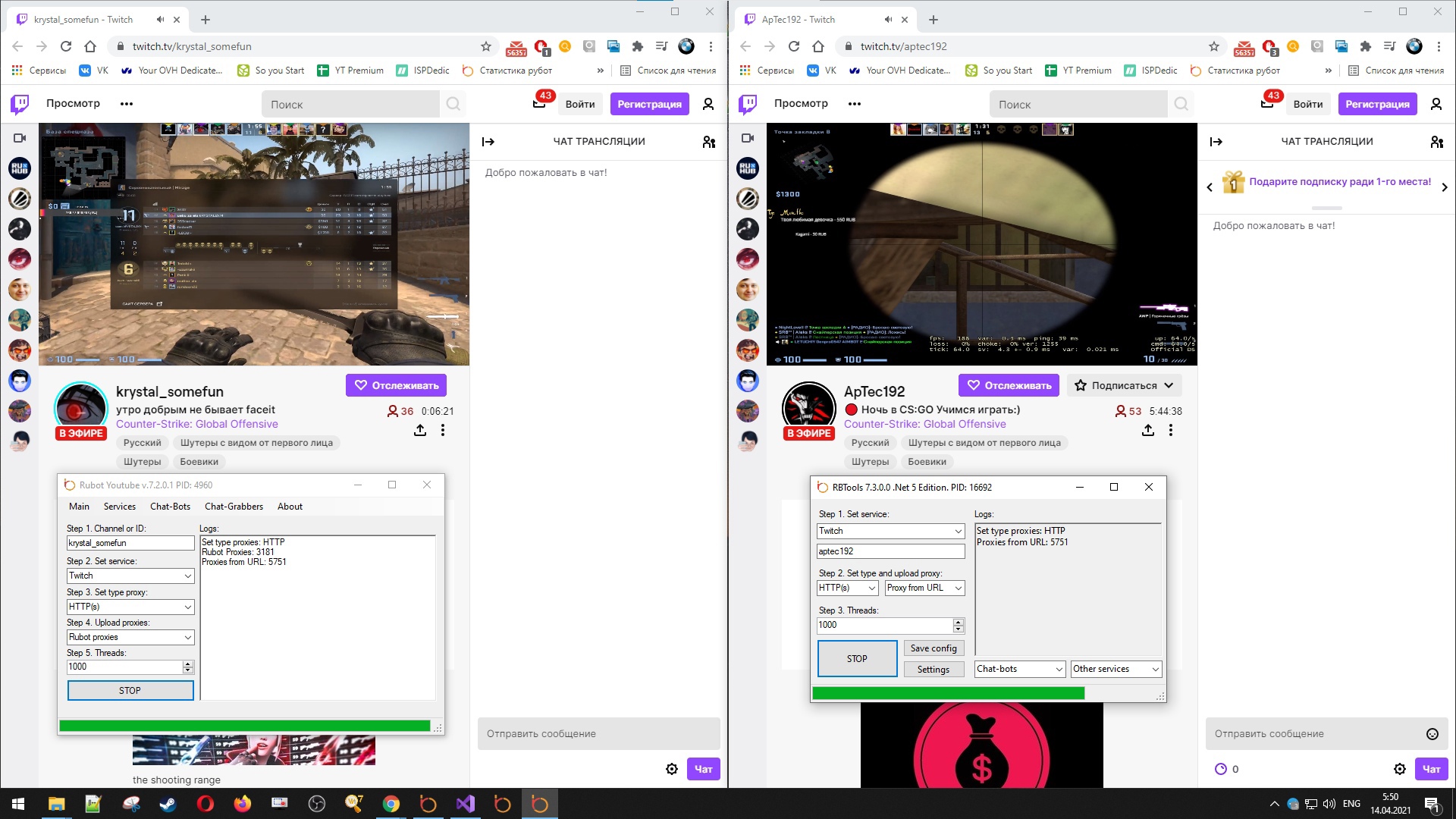Viewport: 1456px width, 819px height.
Task: Click Twitch home logo in left window
Action: pos(20,104)
